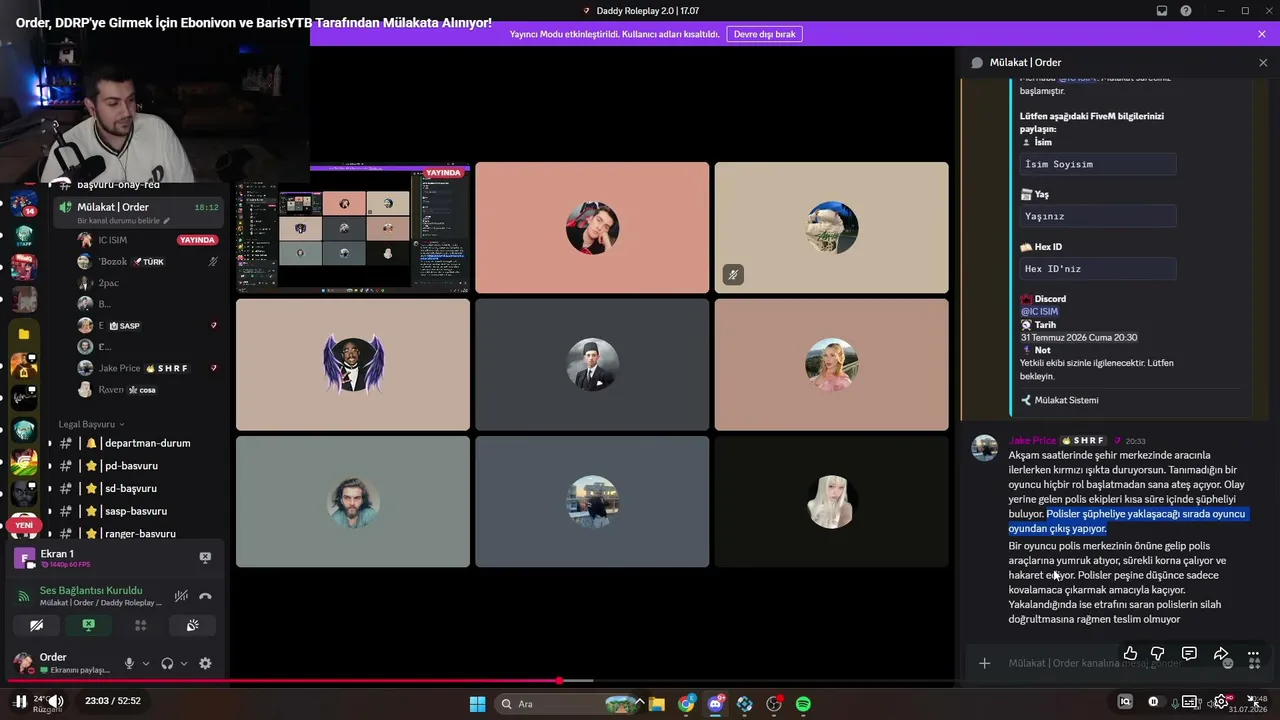Select voice member IC ISIM

point(148,240)
